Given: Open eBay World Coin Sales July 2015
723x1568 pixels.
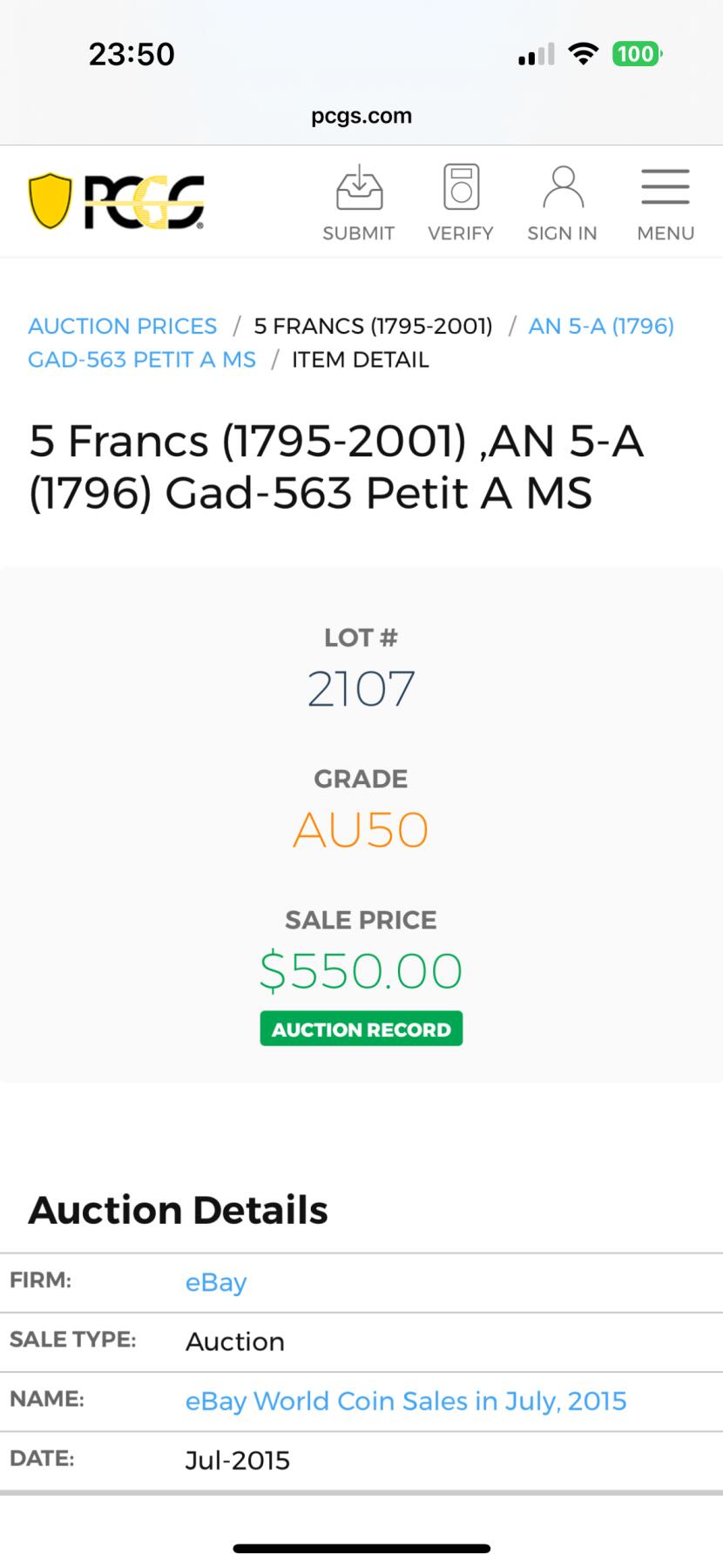Looking at the screenshot, I should click(406, 1401).
